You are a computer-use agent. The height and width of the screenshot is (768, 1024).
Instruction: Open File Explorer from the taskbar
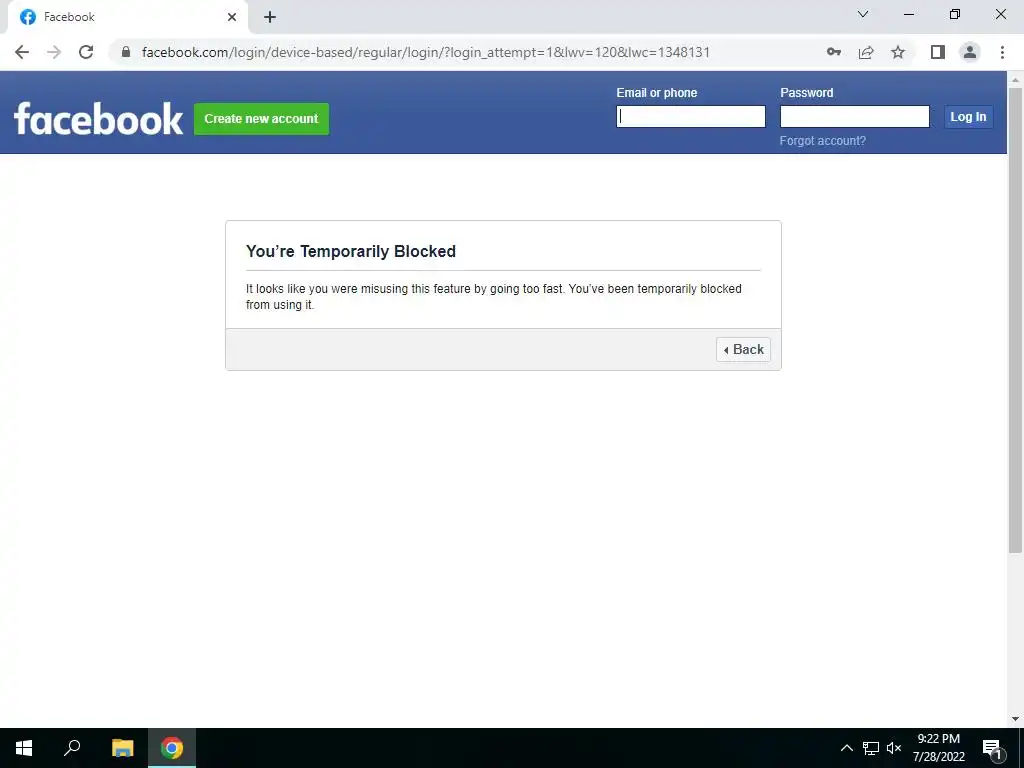pyautogui.click(x=123, y=748)
